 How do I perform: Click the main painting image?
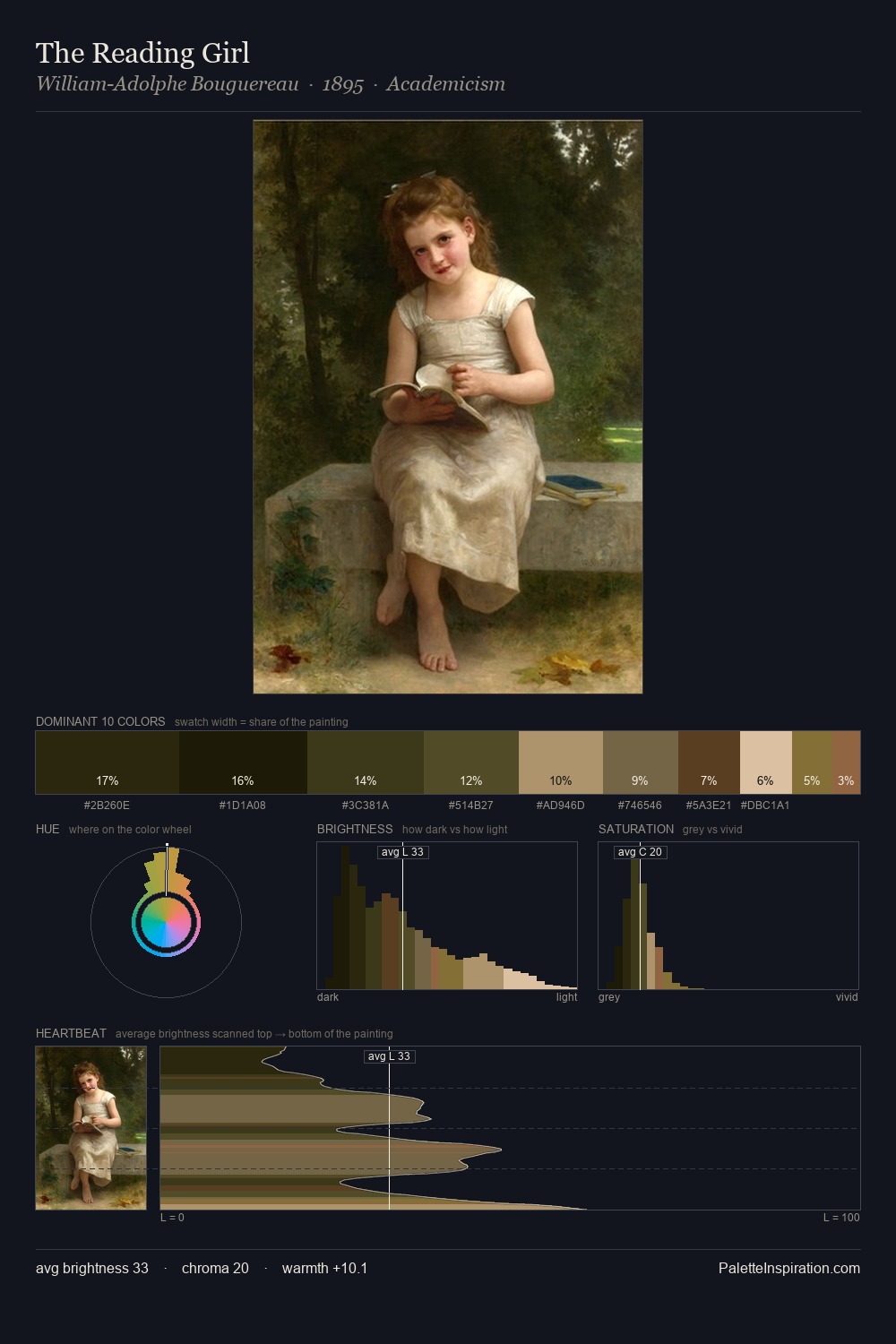pyautogui.click(x=448, y=407)
